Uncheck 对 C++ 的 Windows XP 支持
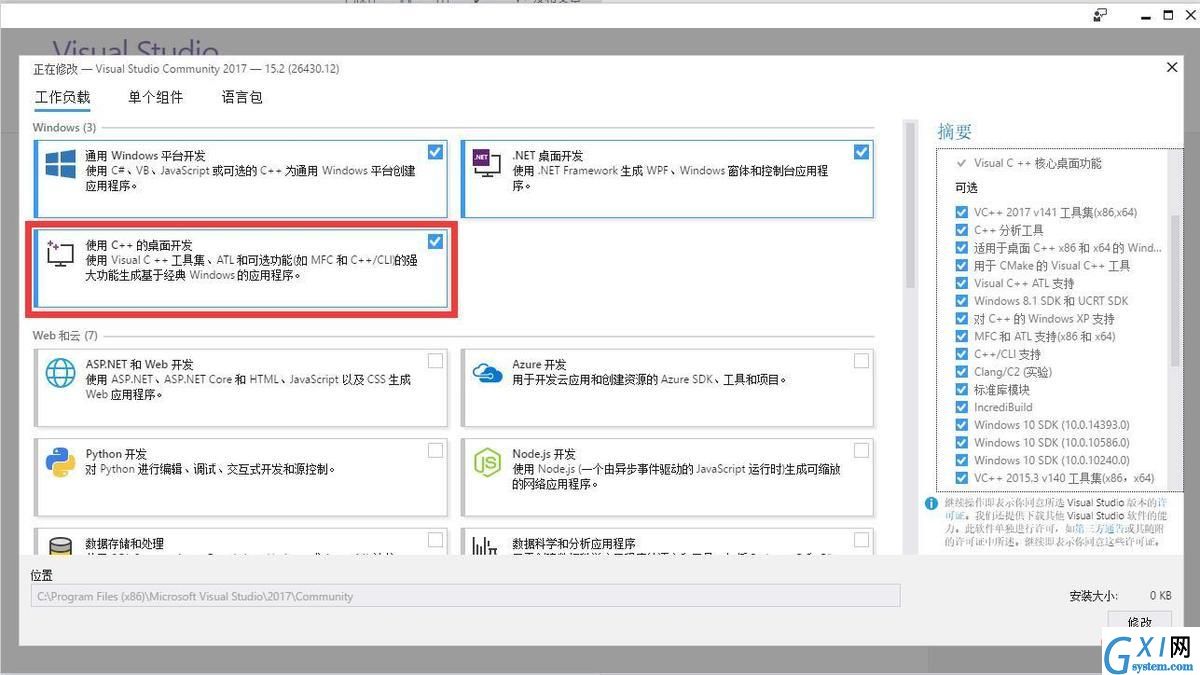Viewport: 1200px width, 675px height. click(x=962, y=319)
